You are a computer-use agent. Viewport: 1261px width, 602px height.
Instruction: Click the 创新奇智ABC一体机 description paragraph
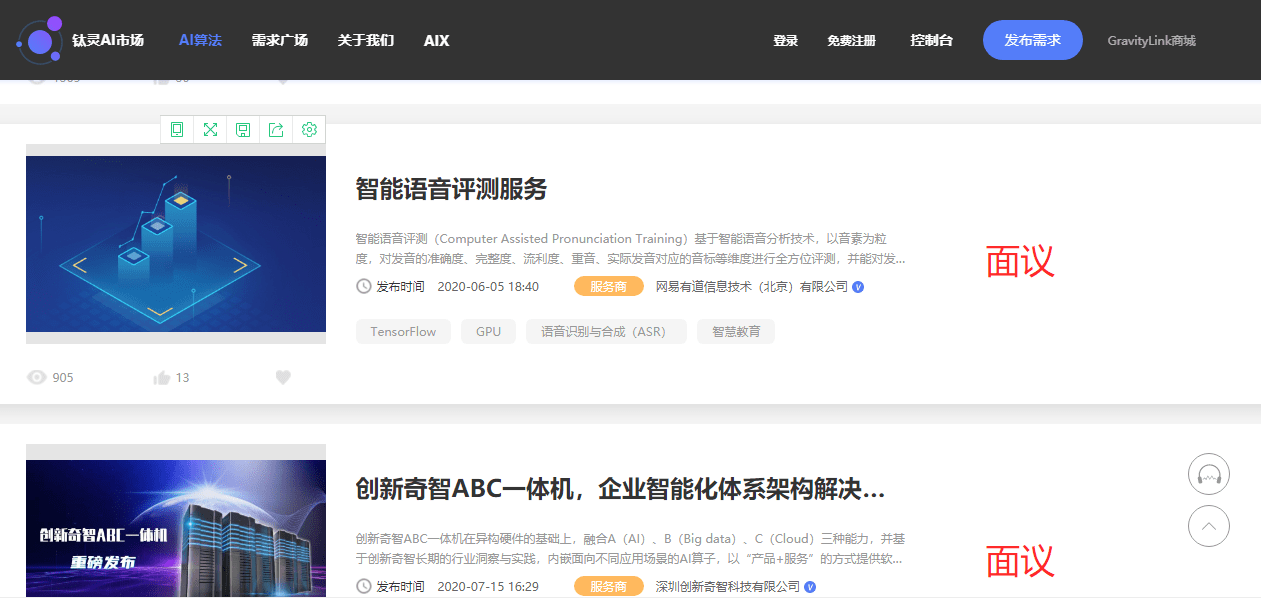pos(631,549)
